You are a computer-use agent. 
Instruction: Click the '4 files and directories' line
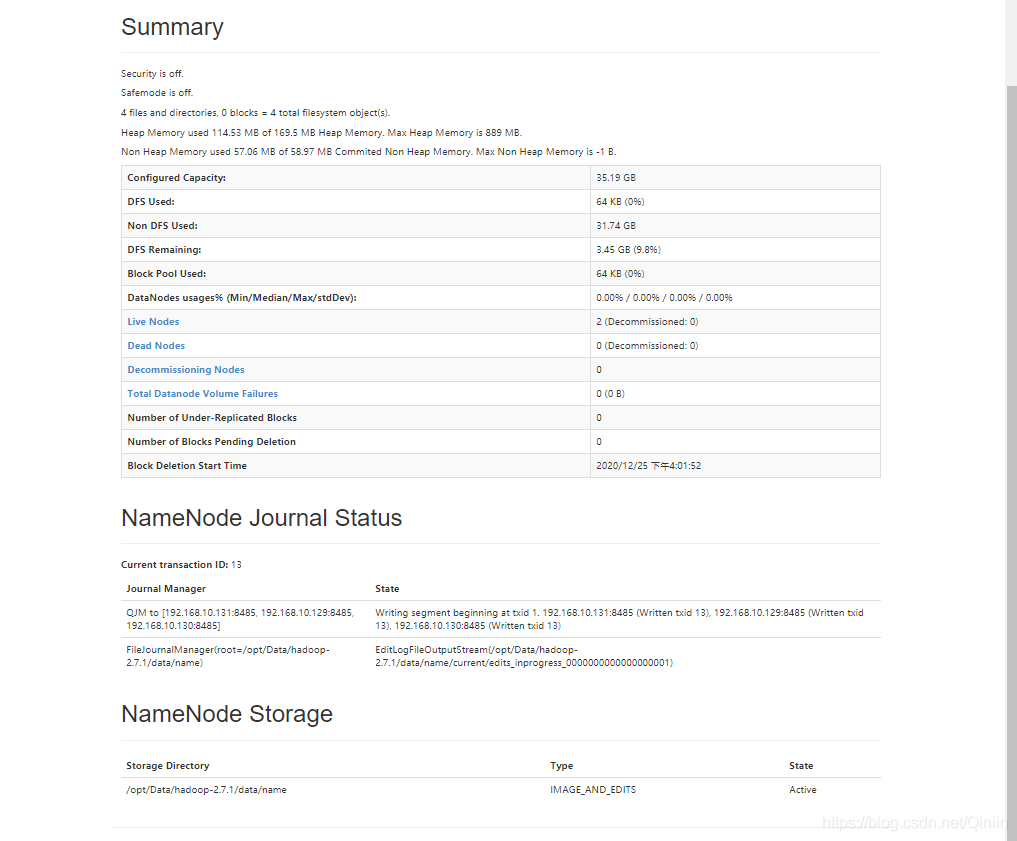(x=256, y=113)
